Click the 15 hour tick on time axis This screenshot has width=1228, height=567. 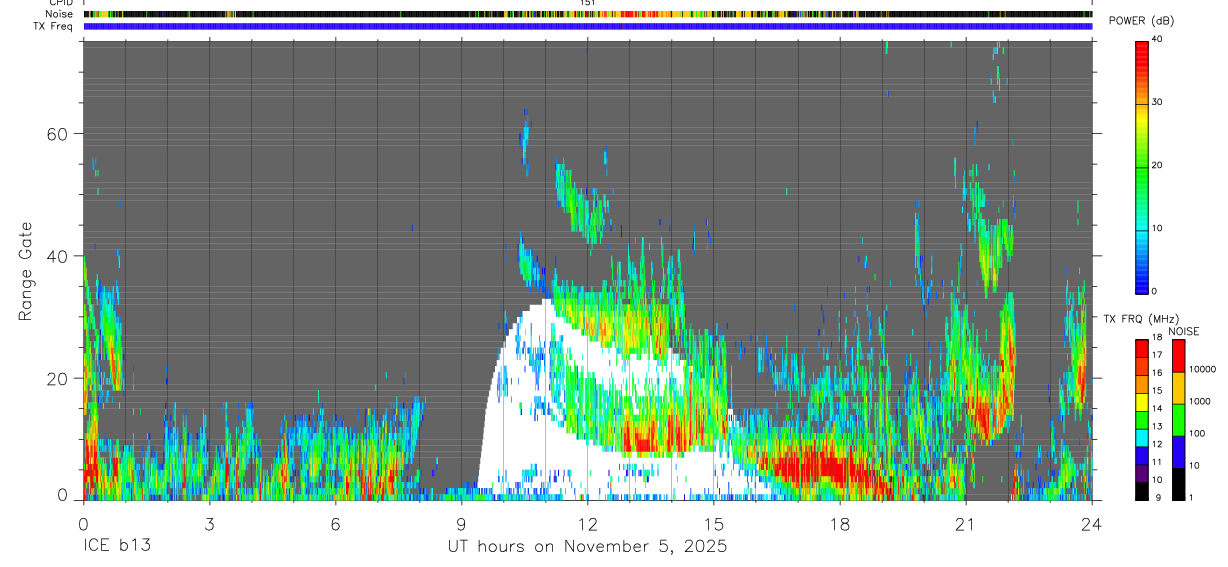click(x=714, y=525)
